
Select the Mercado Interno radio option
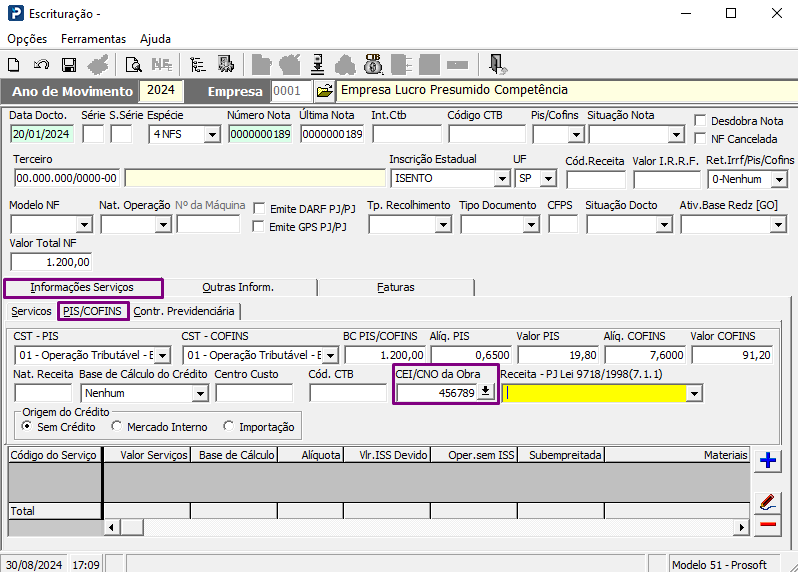117,426
